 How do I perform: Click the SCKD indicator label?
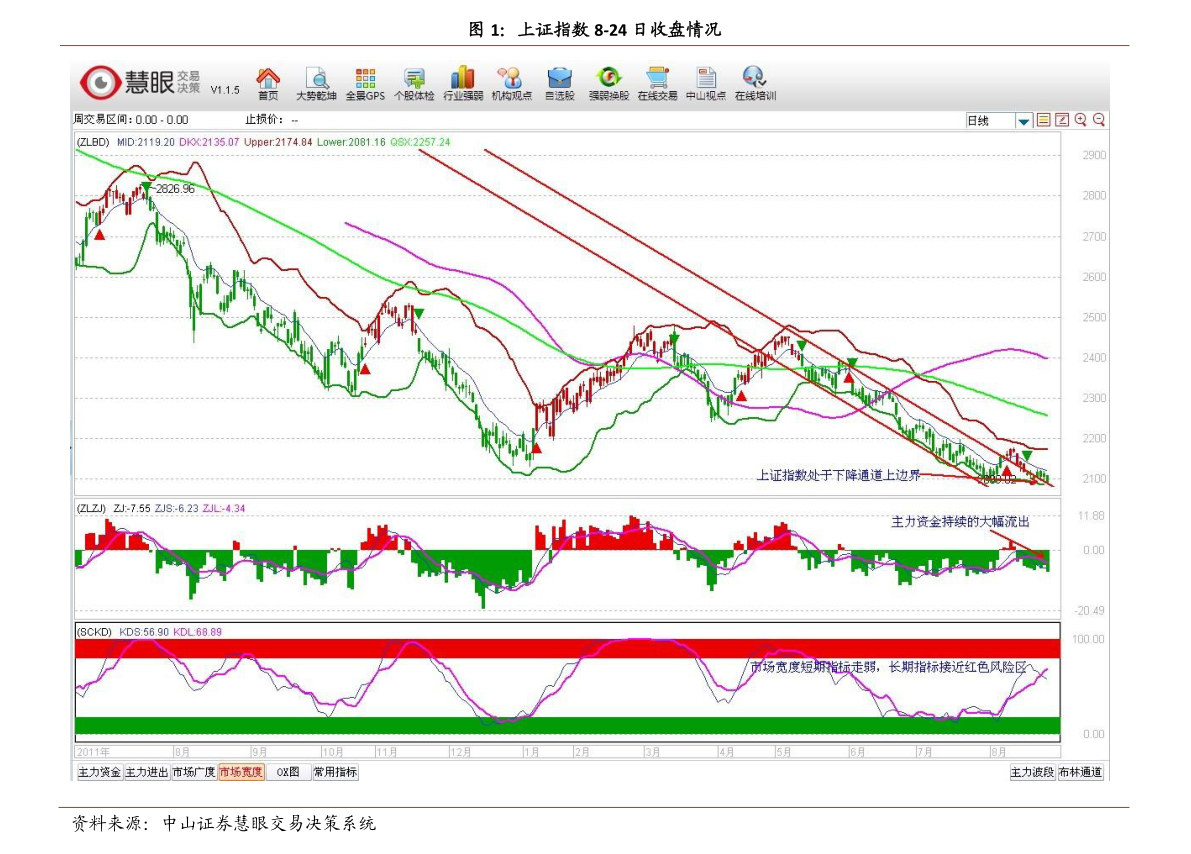pyautogui.click(x=94, y=632)
